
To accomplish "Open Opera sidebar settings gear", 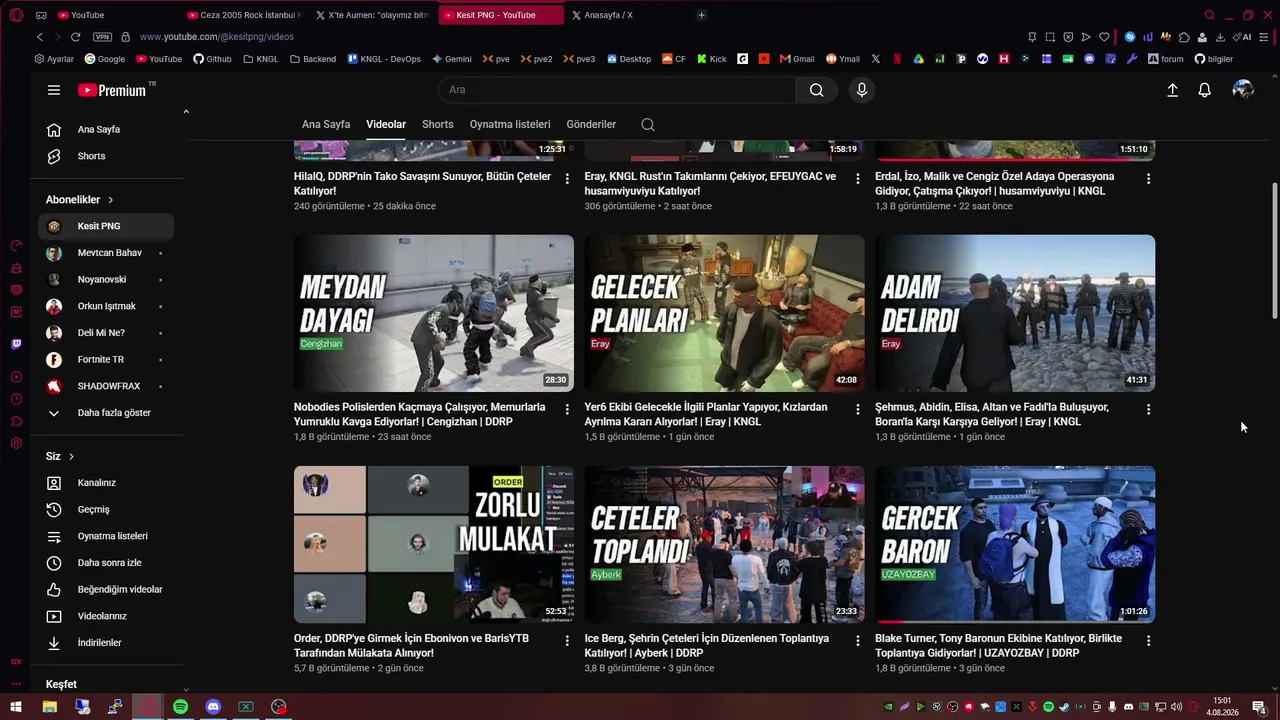I will (16, 443).
